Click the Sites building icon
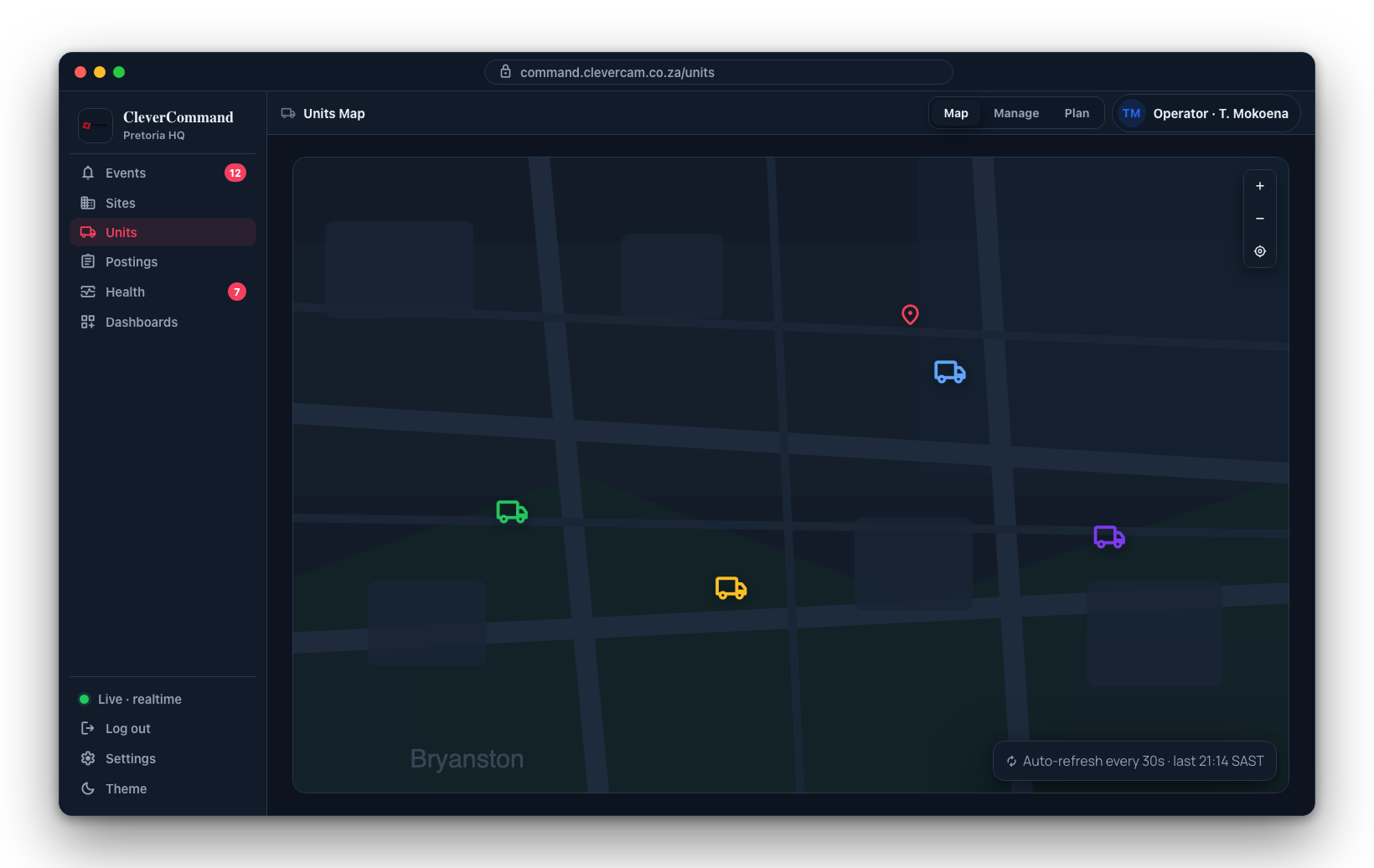Image resolution: width=1374 pixels, height=868 pixels. [x=88, y=203]
